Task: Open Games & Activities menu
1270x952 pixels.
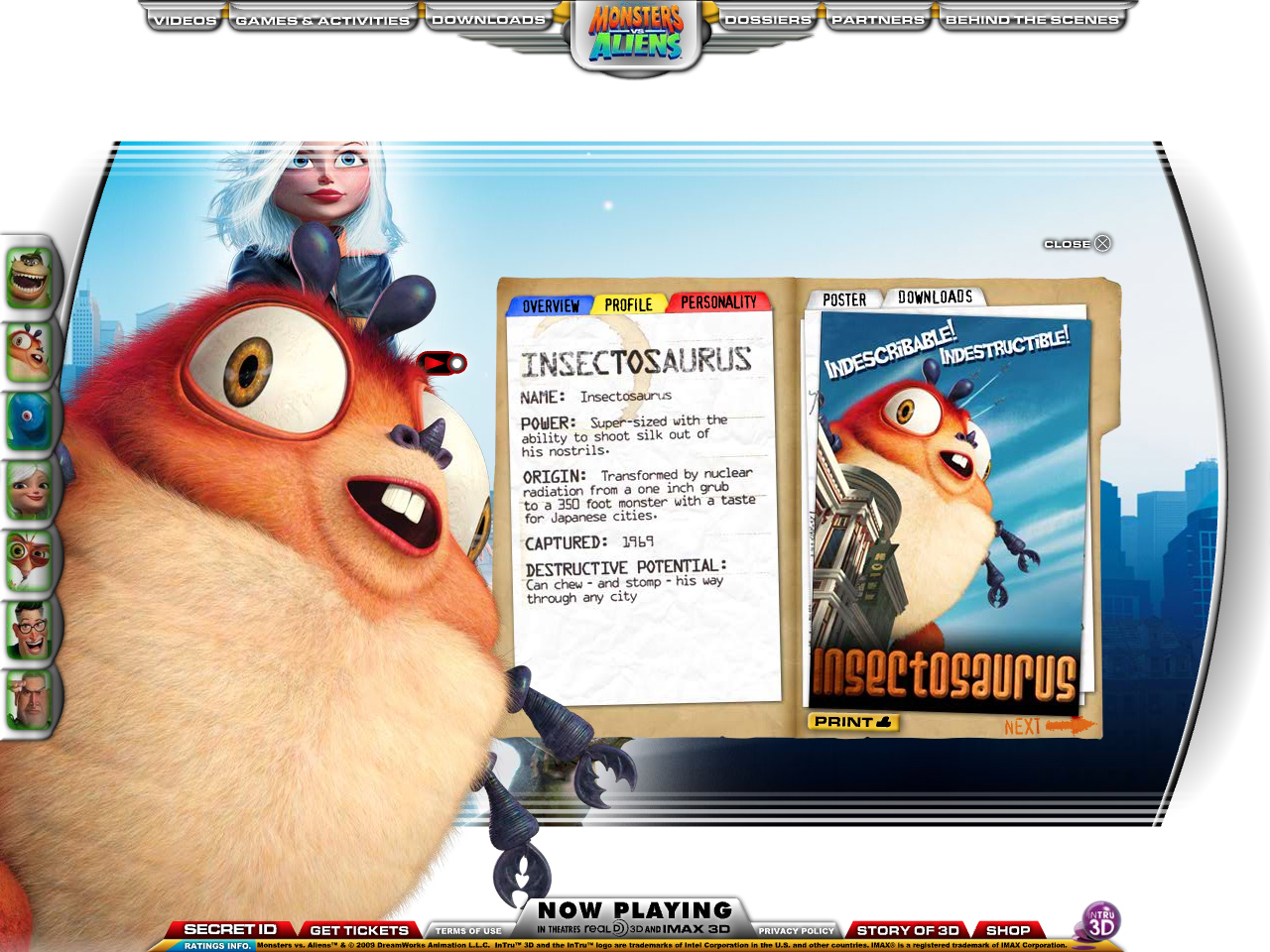Action: click(322, 20)
